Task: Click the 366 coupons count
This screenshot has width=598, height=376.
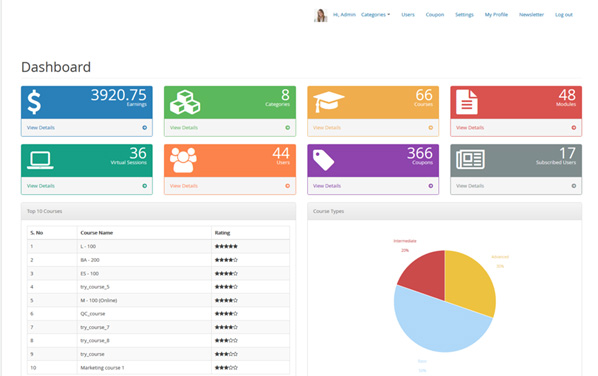Action: tap(420, 153)
